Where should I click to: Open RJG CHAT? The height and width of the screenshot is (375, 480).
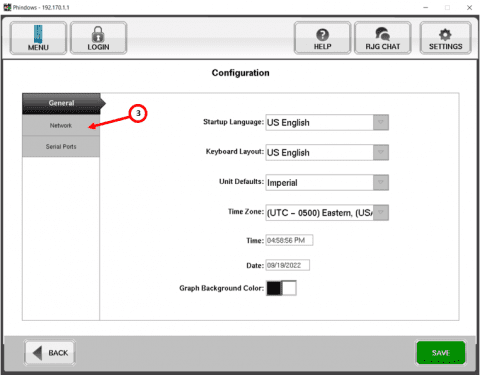(383, 38)
